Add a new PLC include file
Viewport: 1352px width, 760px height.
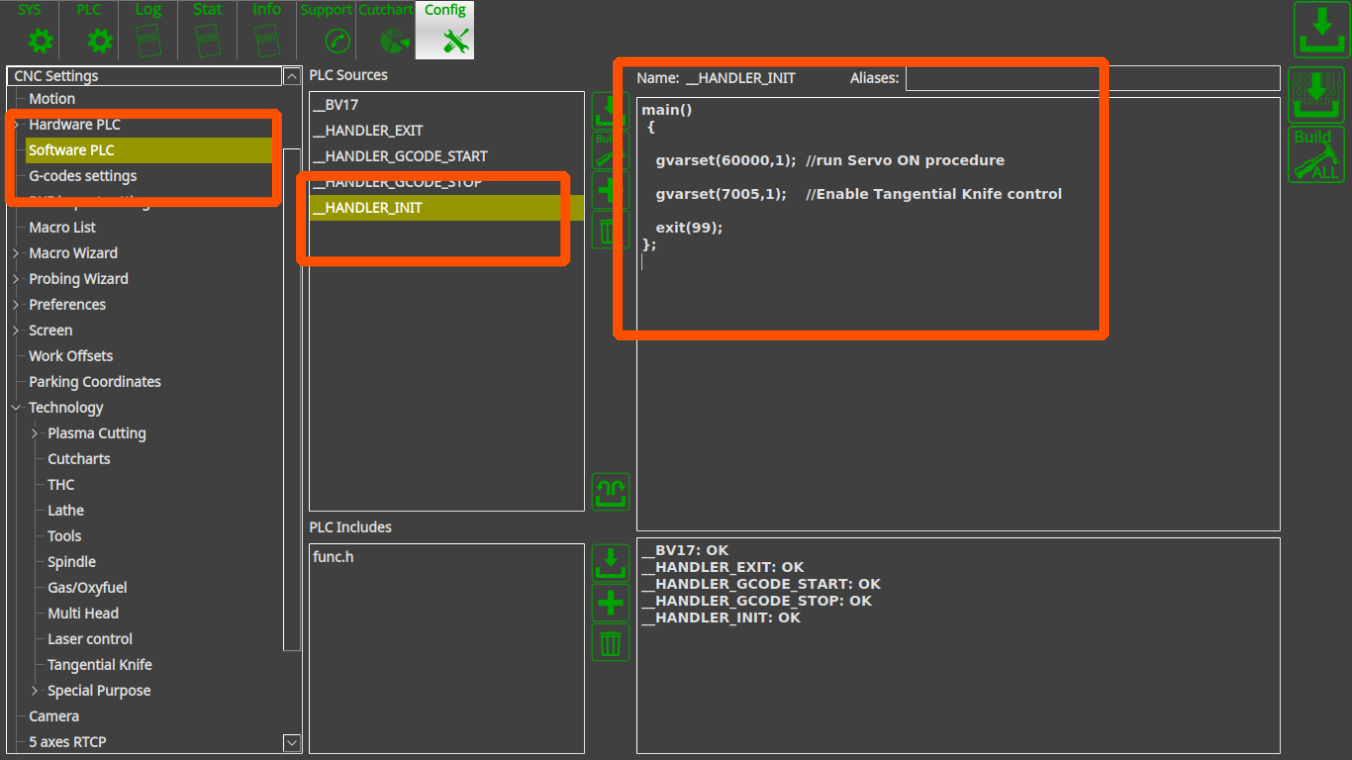pyautogui.click(x=610, y=603)
